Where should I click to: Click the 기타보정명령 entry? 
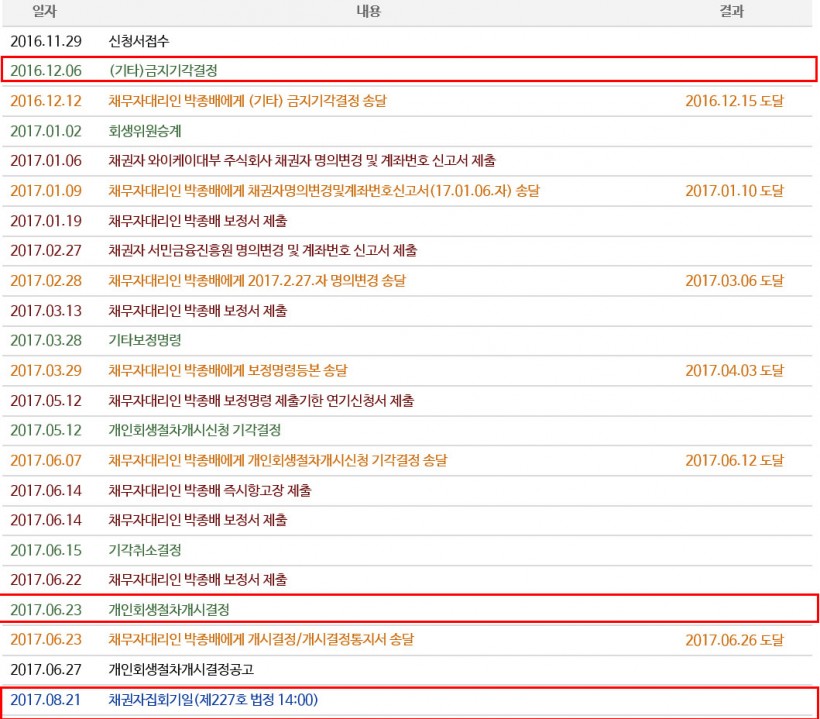(145, 340)
